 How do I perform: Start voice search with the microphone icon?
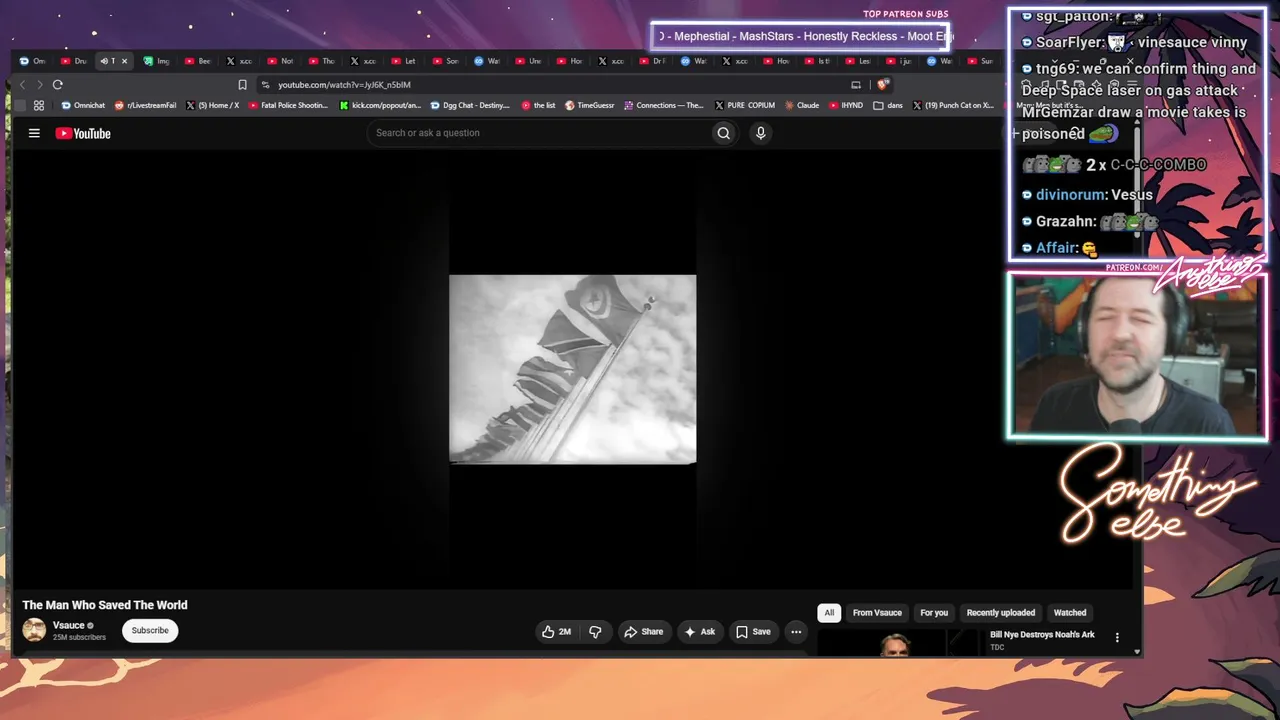tap(760, 133)
